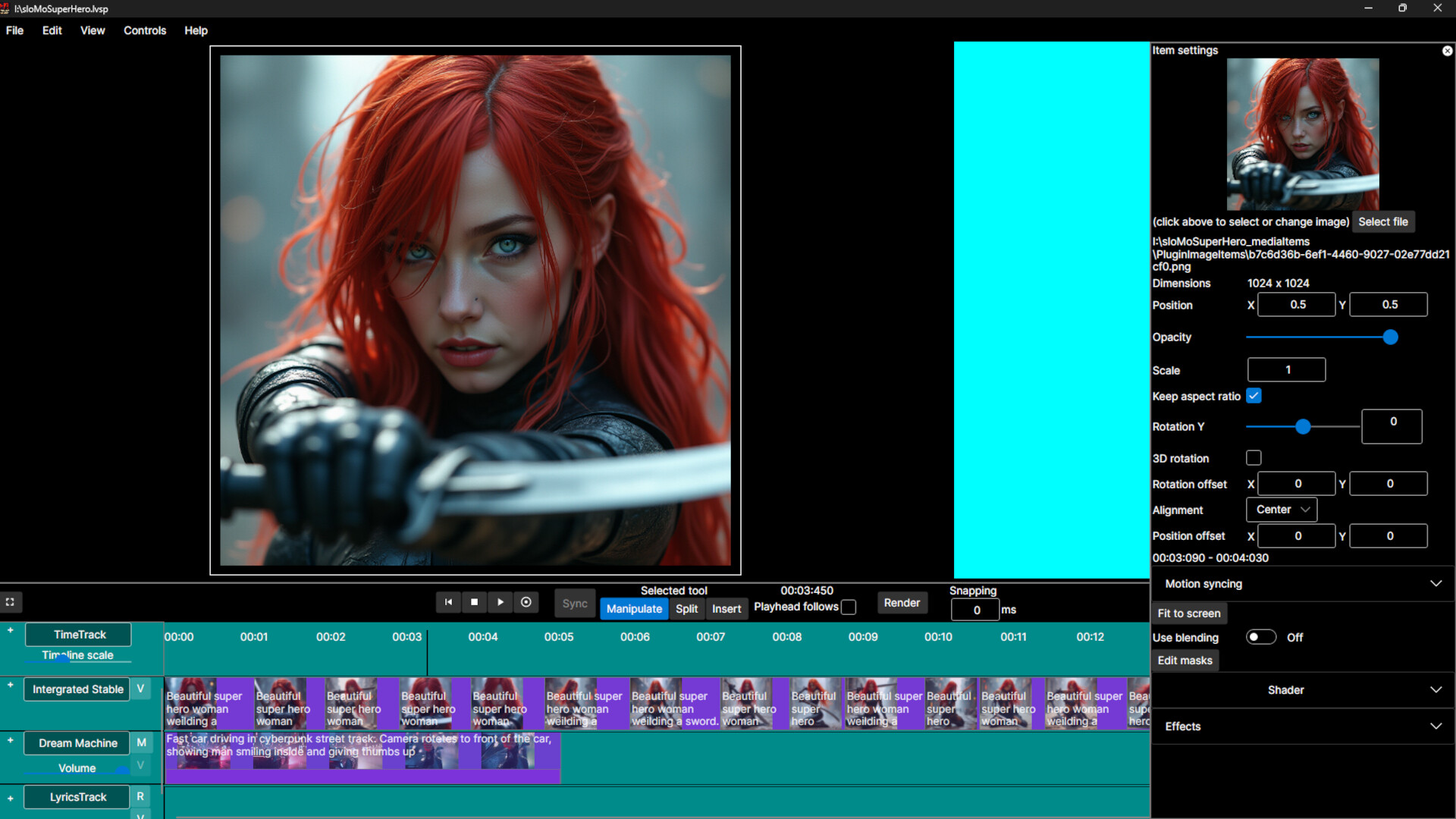This screenshot has height=819, width=1456.
Task: Mute the Dream Machine track with the M button
Action: point(141,742)
